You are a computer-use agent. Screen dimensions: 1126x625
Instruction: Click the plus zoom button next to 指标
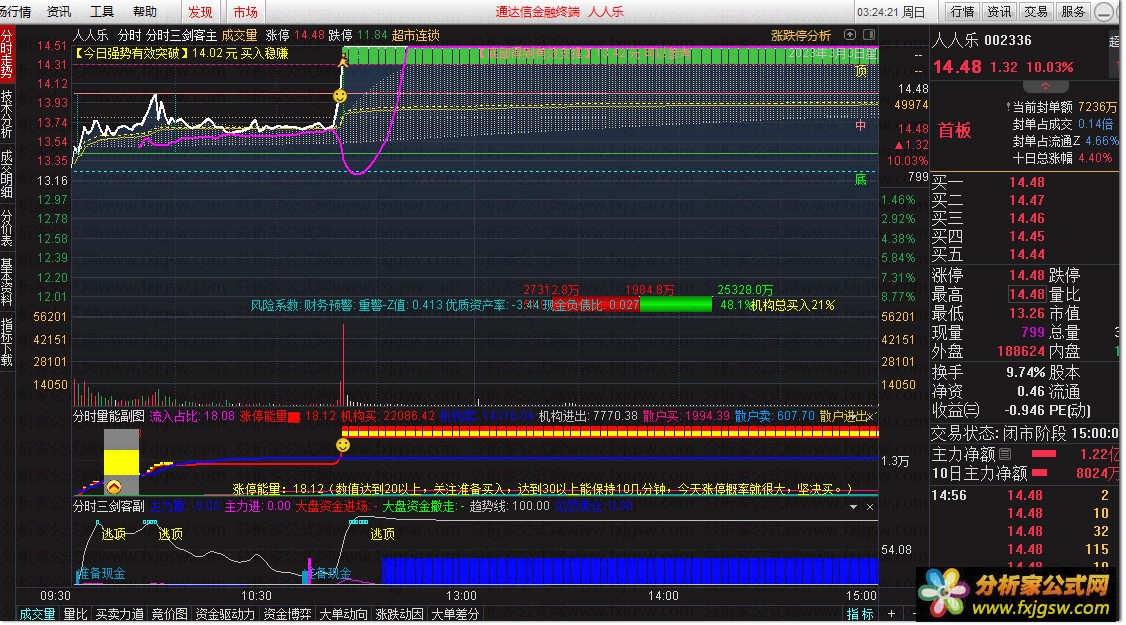click(892, 614)
